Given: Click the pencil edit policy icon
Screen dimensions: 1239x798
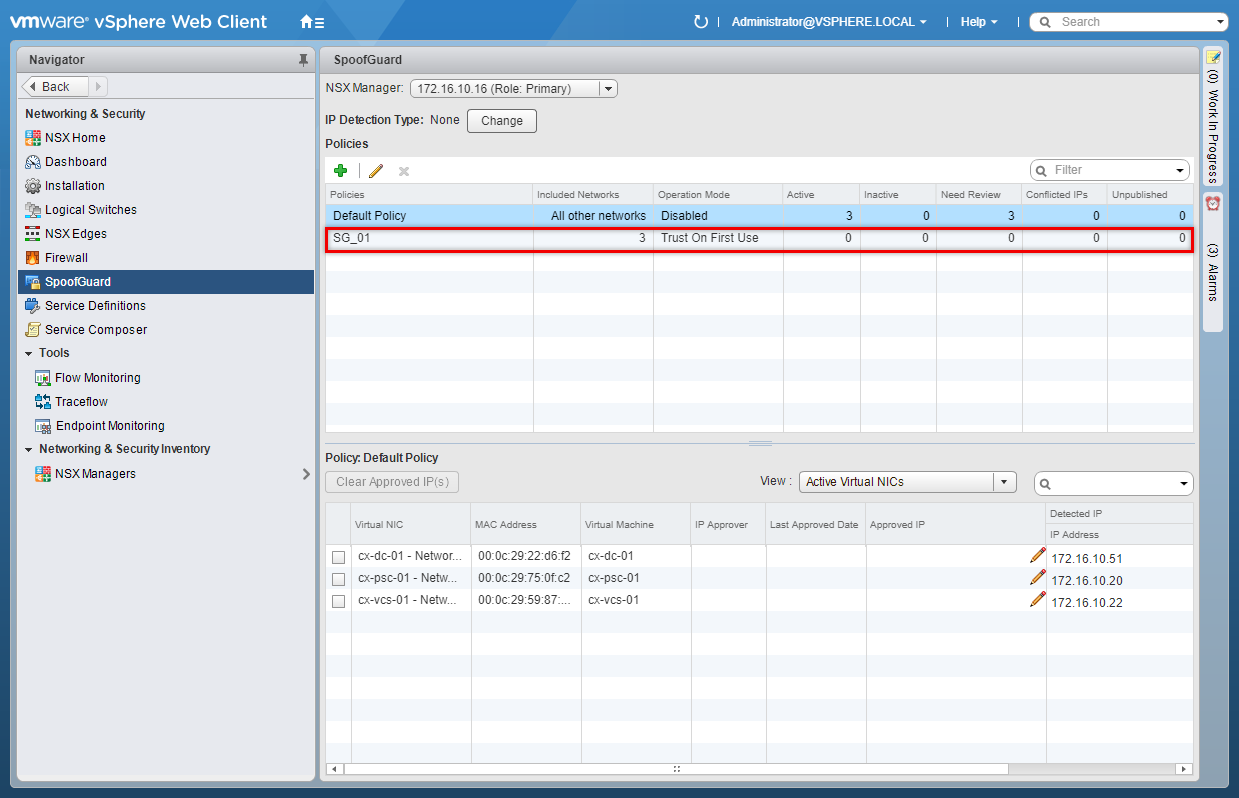Looking at the screenshot, I should (376, 171).
